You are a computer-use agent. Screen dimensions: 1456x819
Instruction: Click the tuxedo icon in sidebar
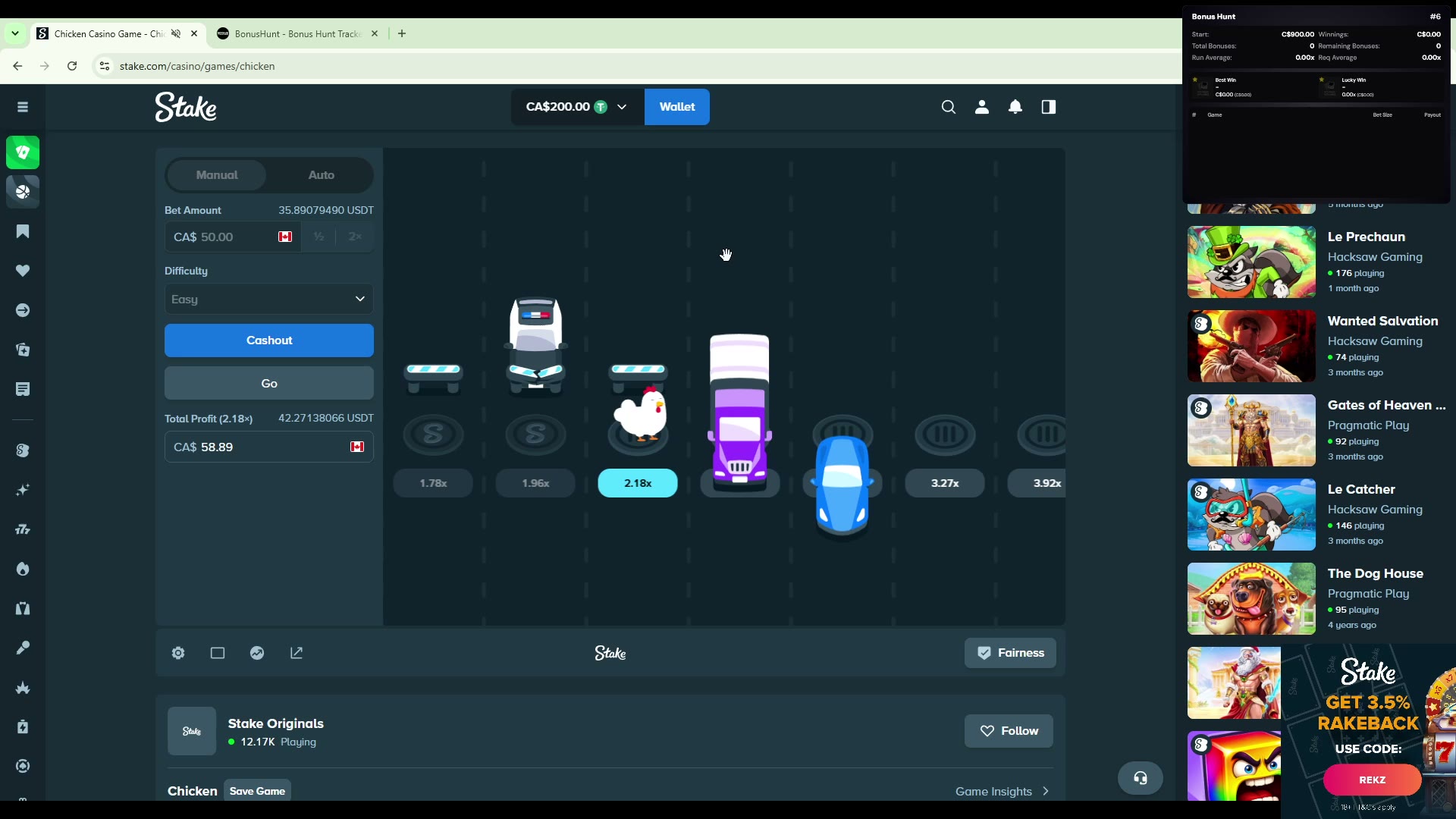23,608
